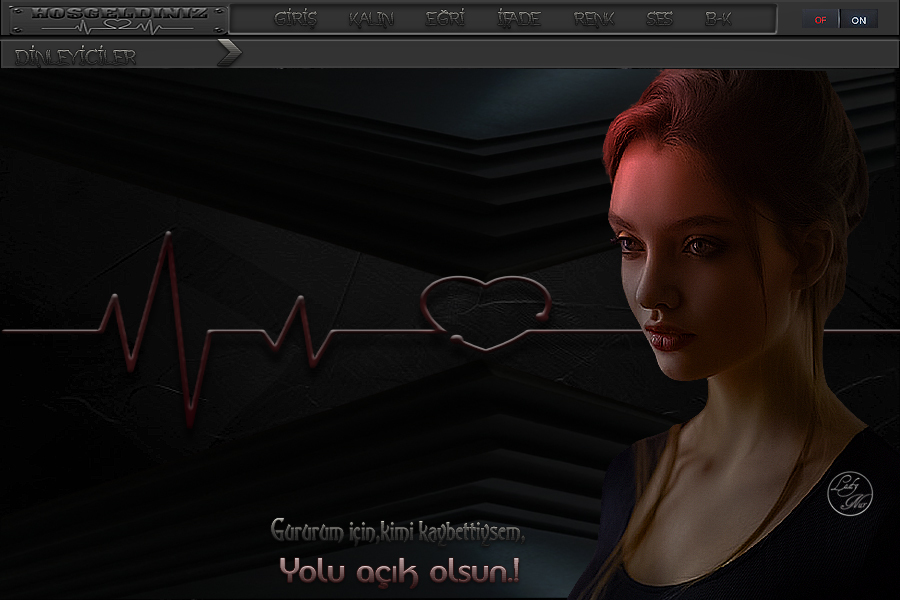Switch on using the ON button
This screenshot has width=900, height=600.
pos(859,20)
